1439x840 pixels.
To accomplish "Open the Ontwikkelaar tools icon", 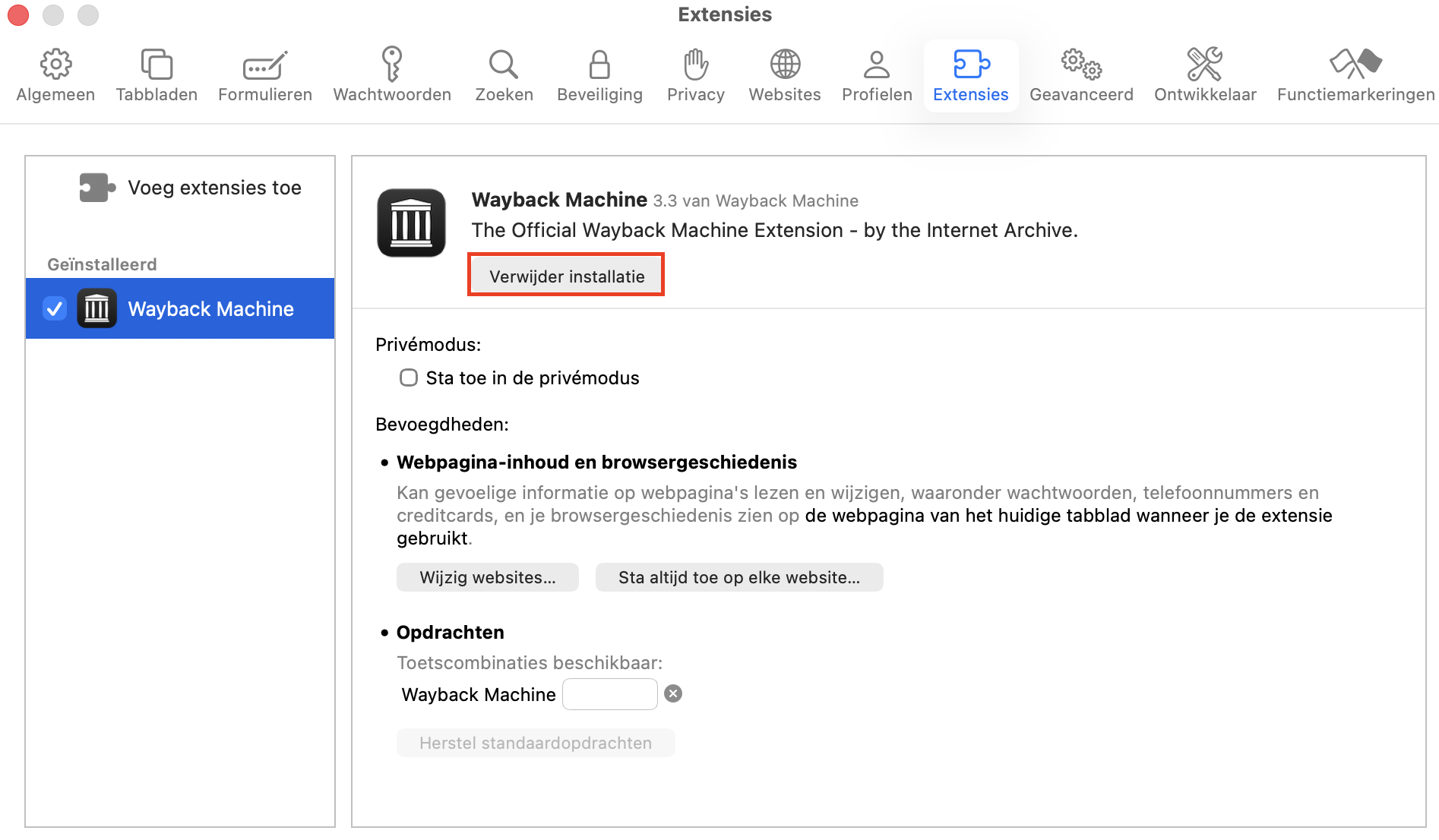I will click(1204, 65).
